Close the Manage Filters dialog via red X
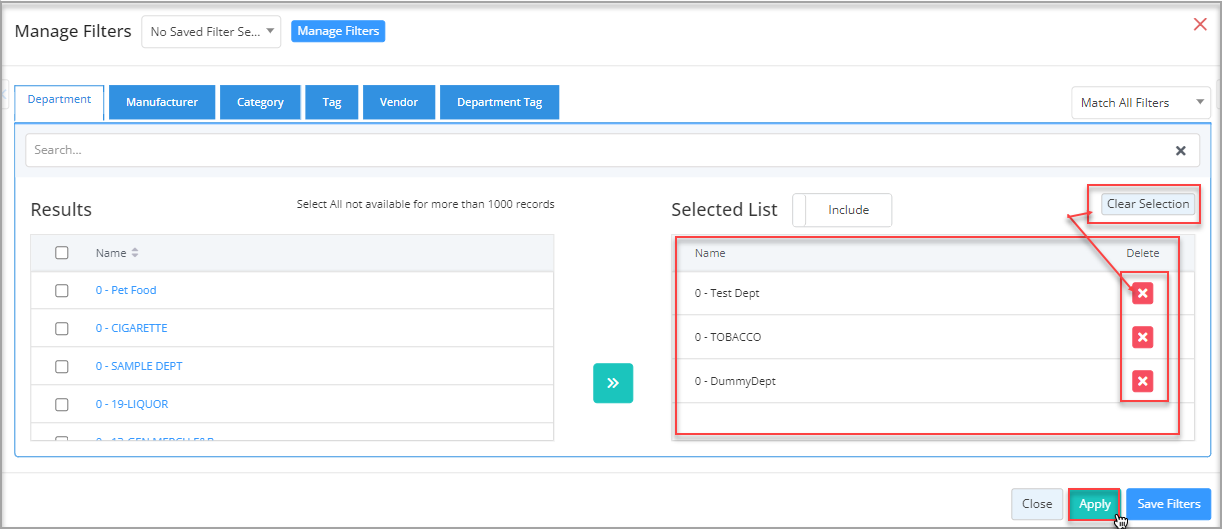This screenshot has height=529, width=1222. [1200, 24]
